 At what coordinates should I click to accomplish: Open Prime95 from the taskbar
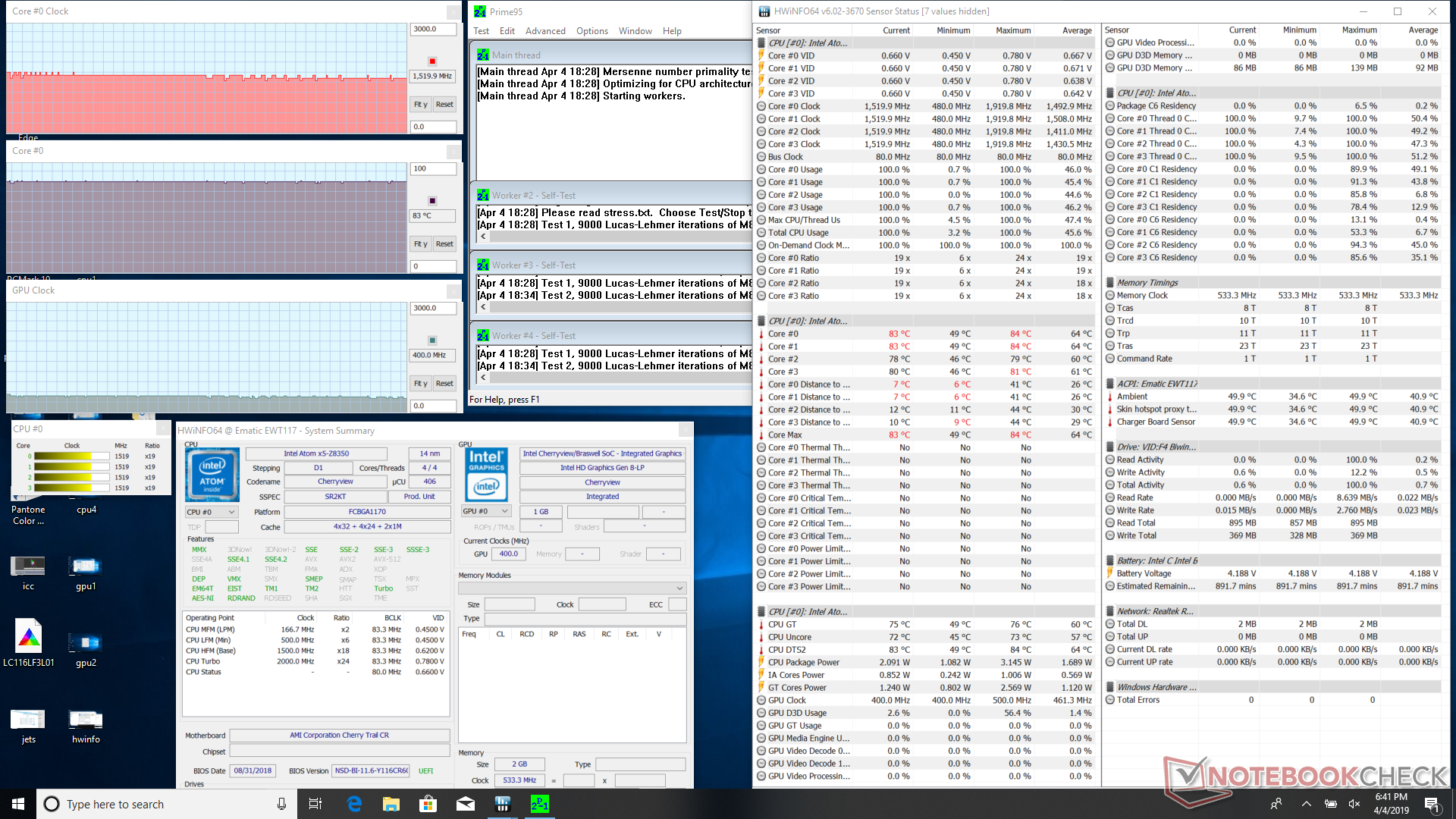(539, 804)
